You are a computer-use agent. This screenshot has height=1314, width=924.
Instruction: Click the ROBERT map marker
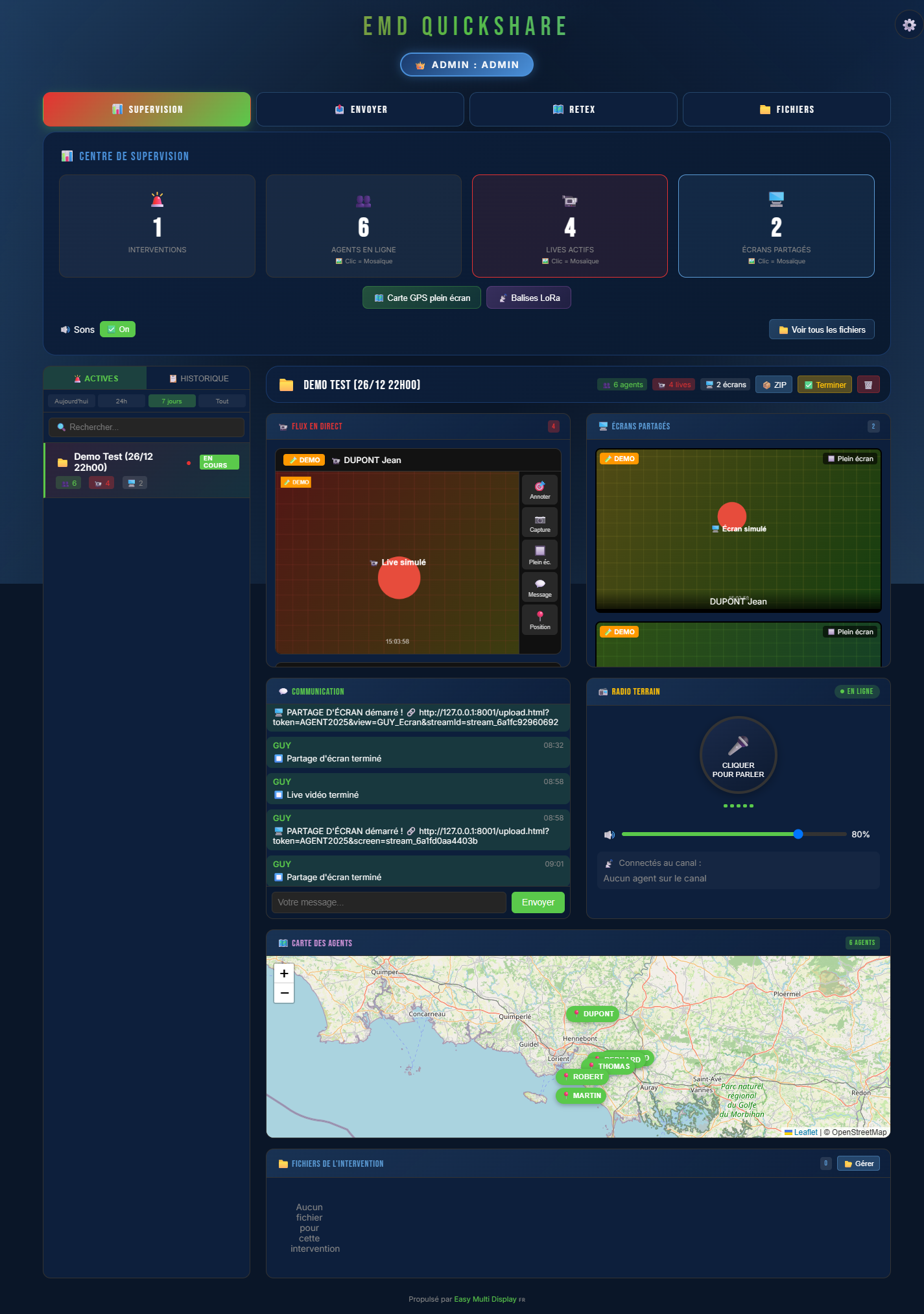(x=582, y=1077)
